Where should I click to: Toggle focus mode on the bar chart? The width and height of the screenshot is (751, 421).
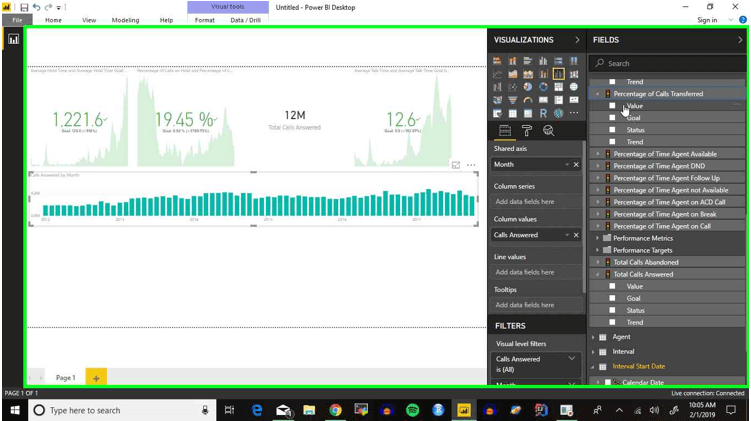click(456, 165)
